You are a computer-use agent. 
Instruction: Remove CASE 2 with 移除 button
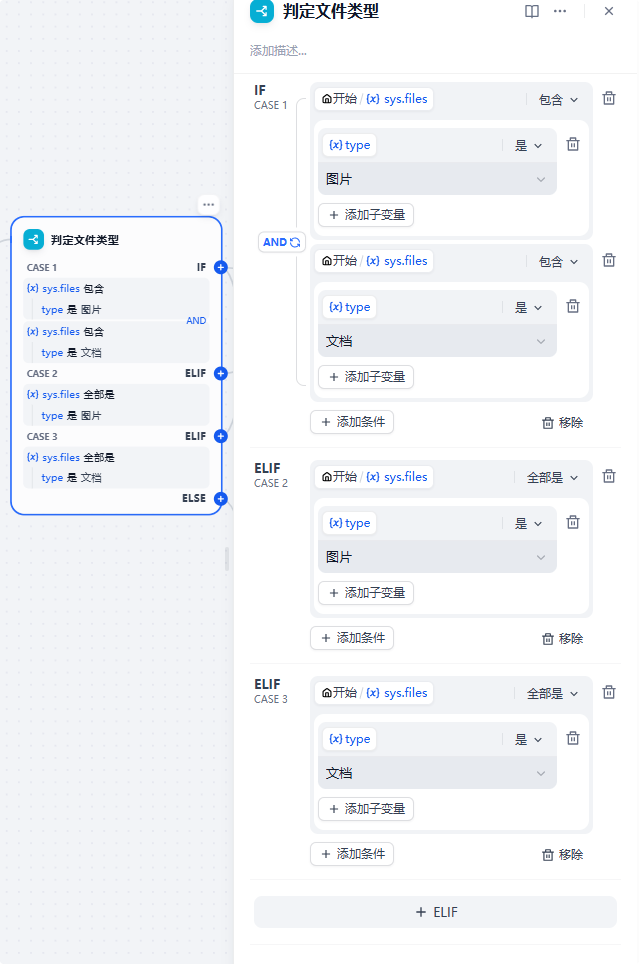pos(562,638)
